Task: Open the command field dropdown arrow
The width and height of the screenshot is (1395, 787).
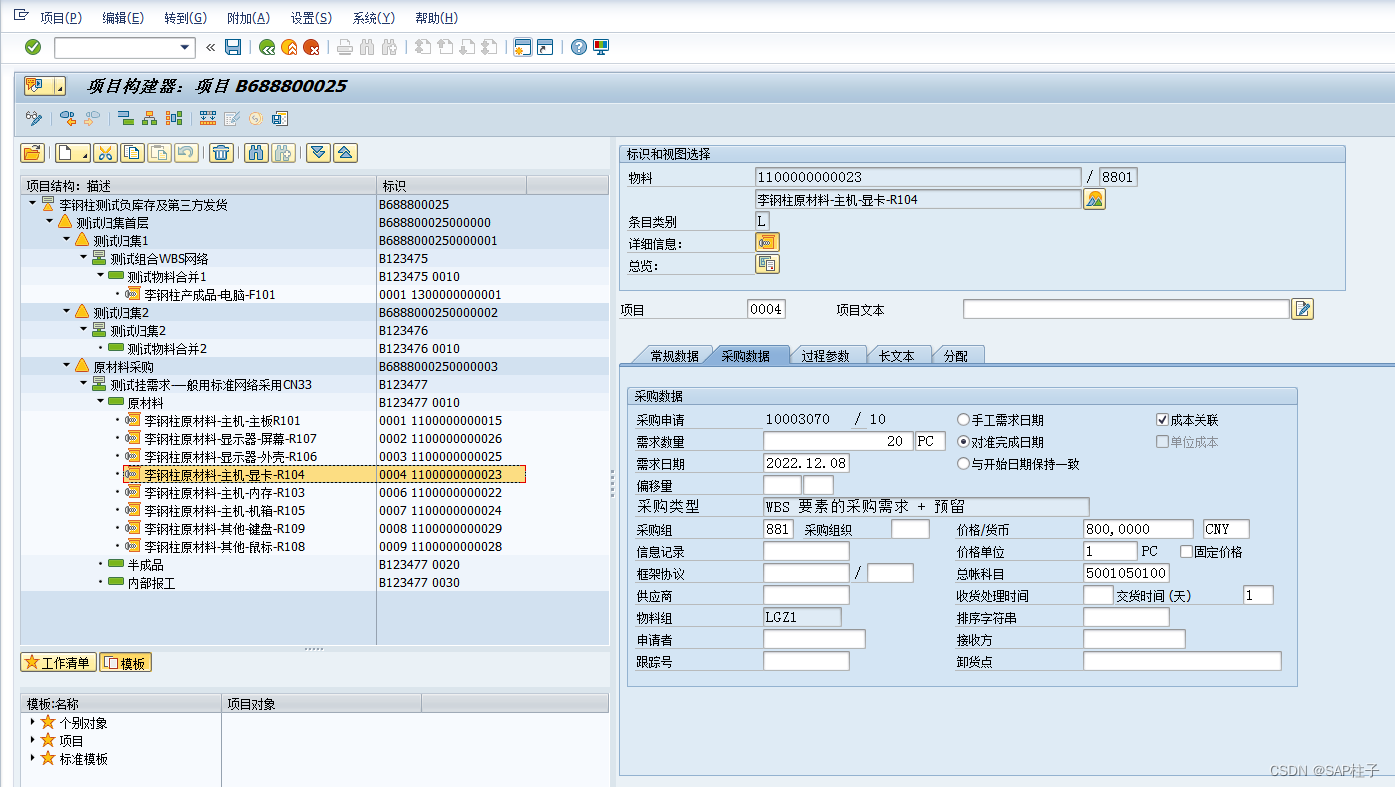Action: pos(185,47)
